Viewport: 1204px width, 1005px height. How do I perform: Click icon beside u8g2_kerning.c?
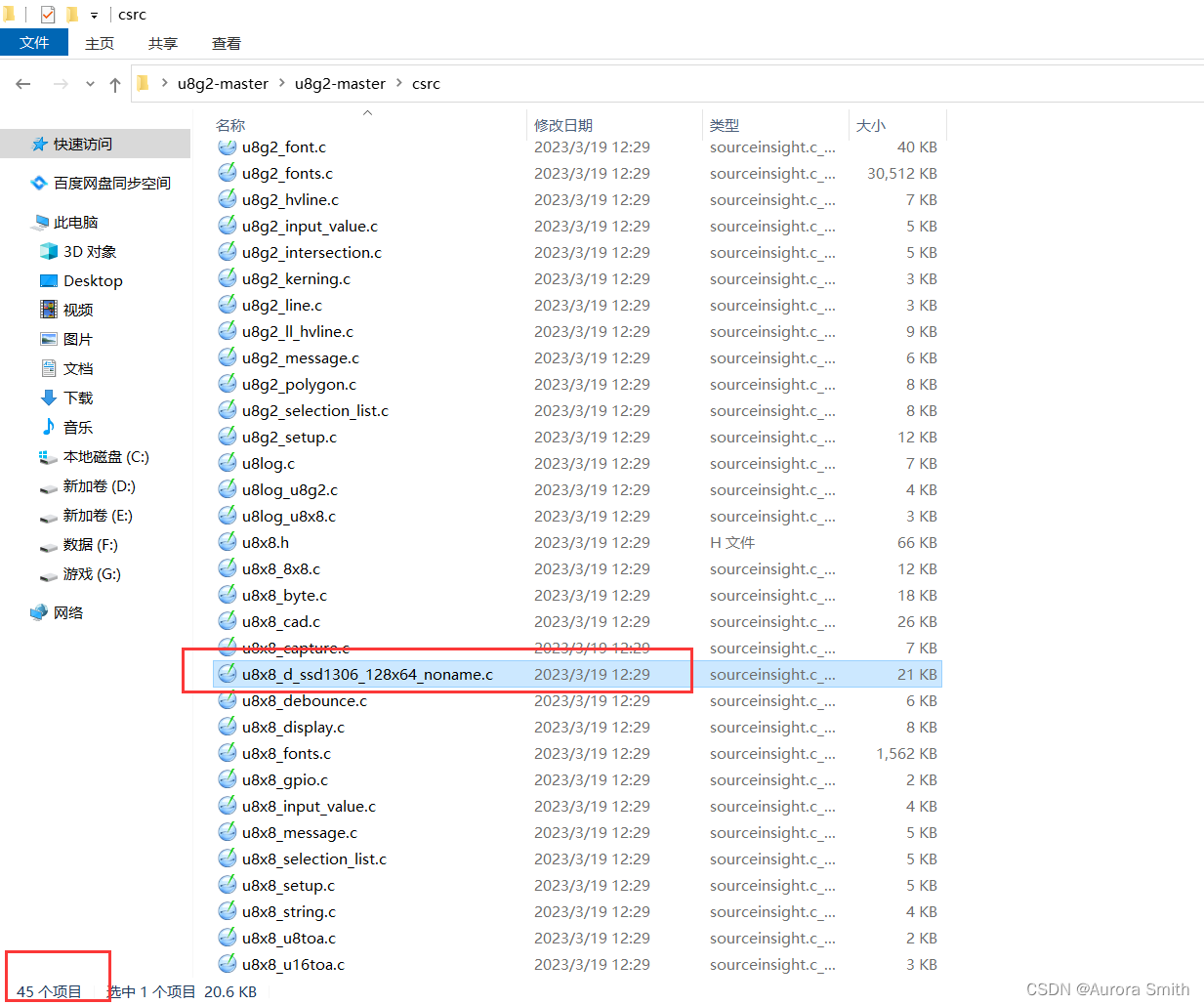coord(228,278)
